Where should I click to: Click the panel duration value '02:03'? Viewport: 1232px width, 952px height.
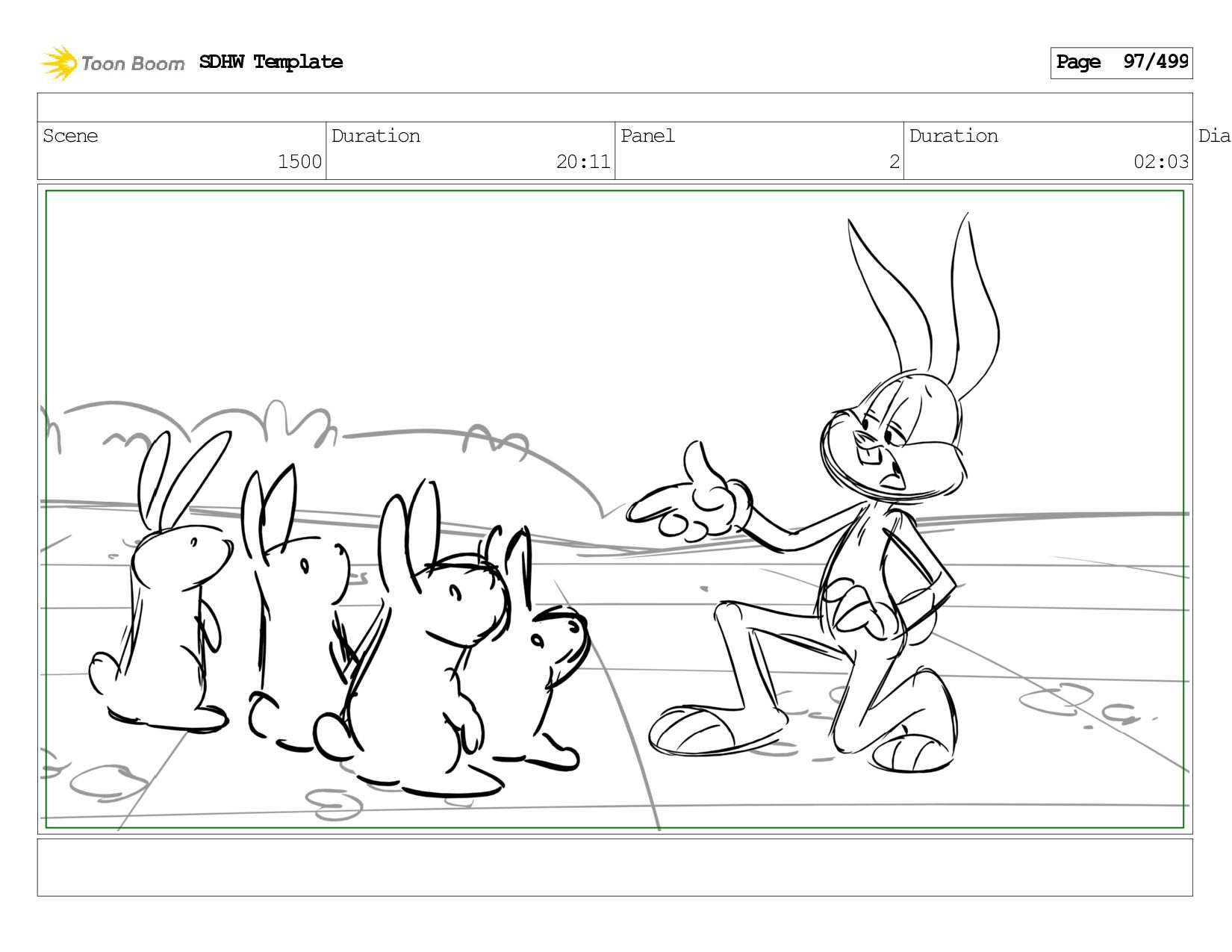pyautogui.click(x=1161, y=161)
